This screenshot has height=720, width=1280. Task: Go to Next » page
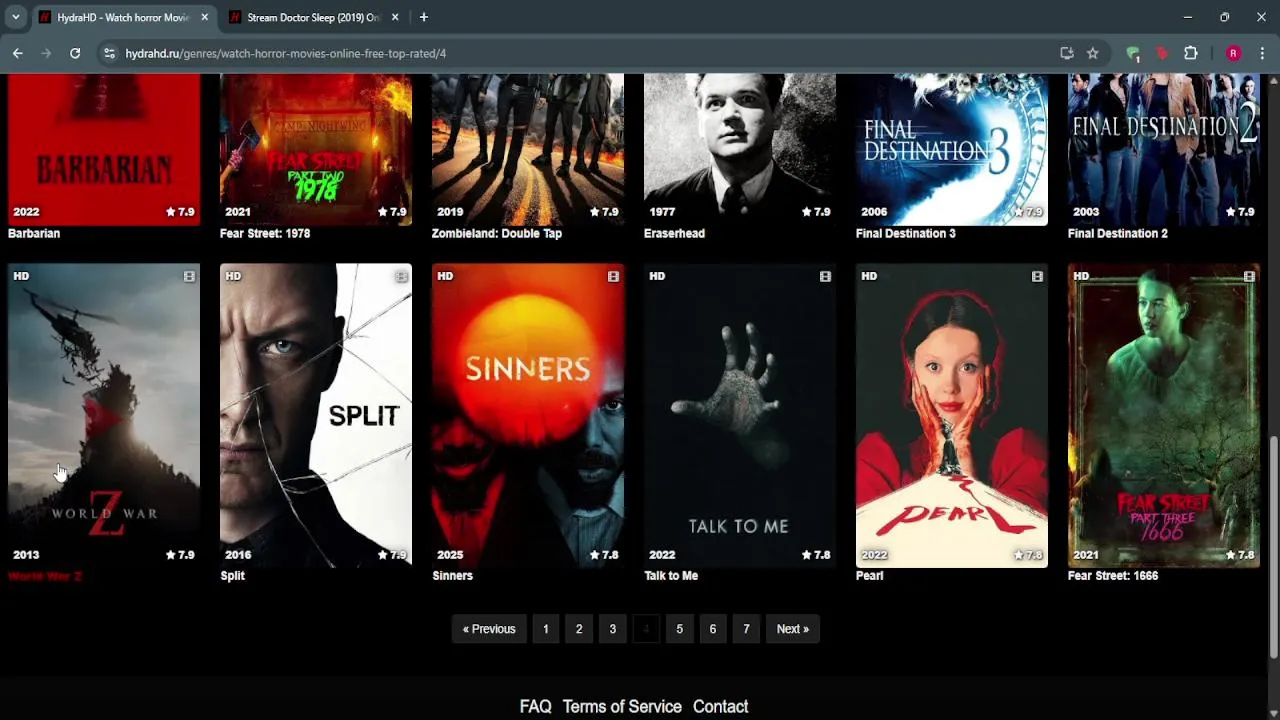[793, 629]
